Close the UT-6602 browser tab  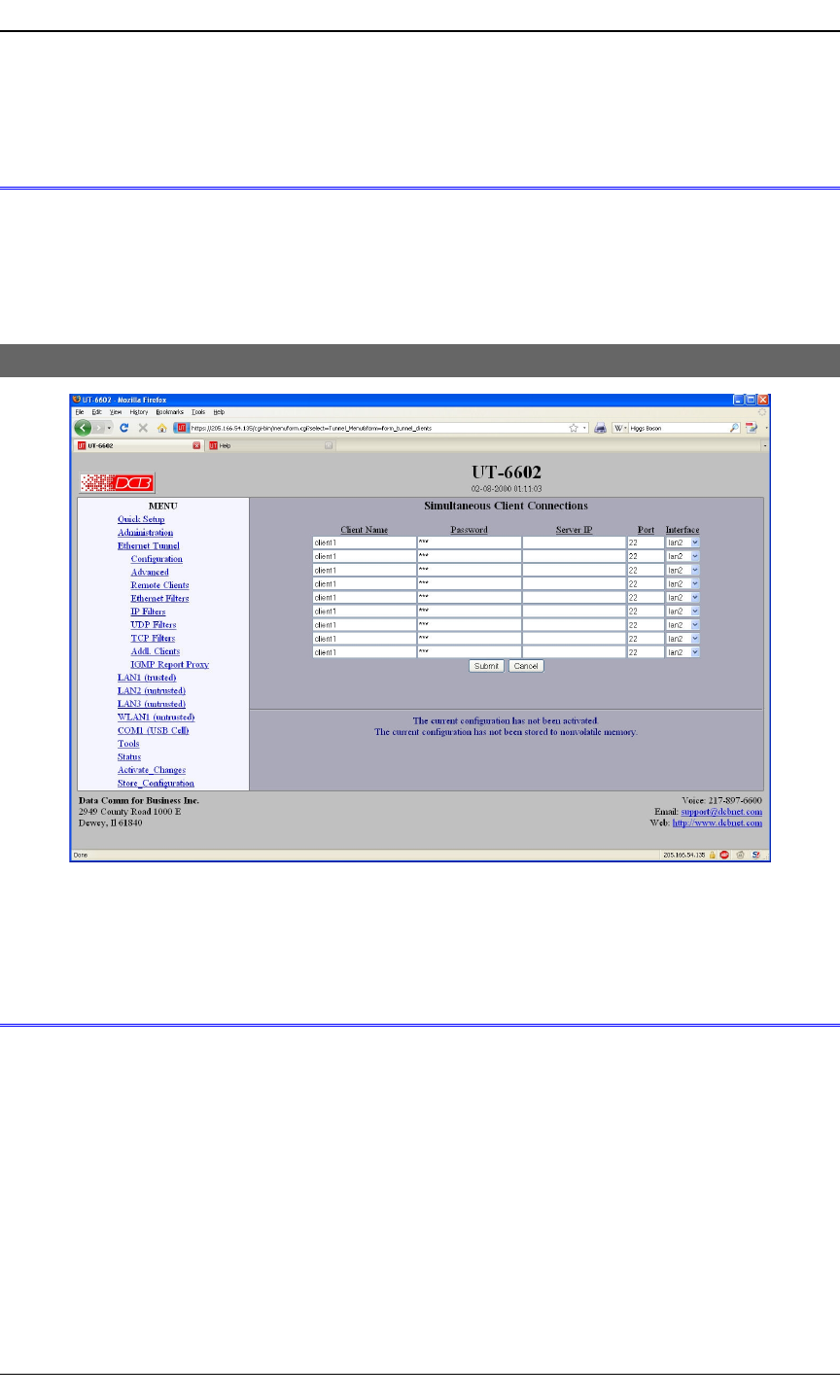196,445
